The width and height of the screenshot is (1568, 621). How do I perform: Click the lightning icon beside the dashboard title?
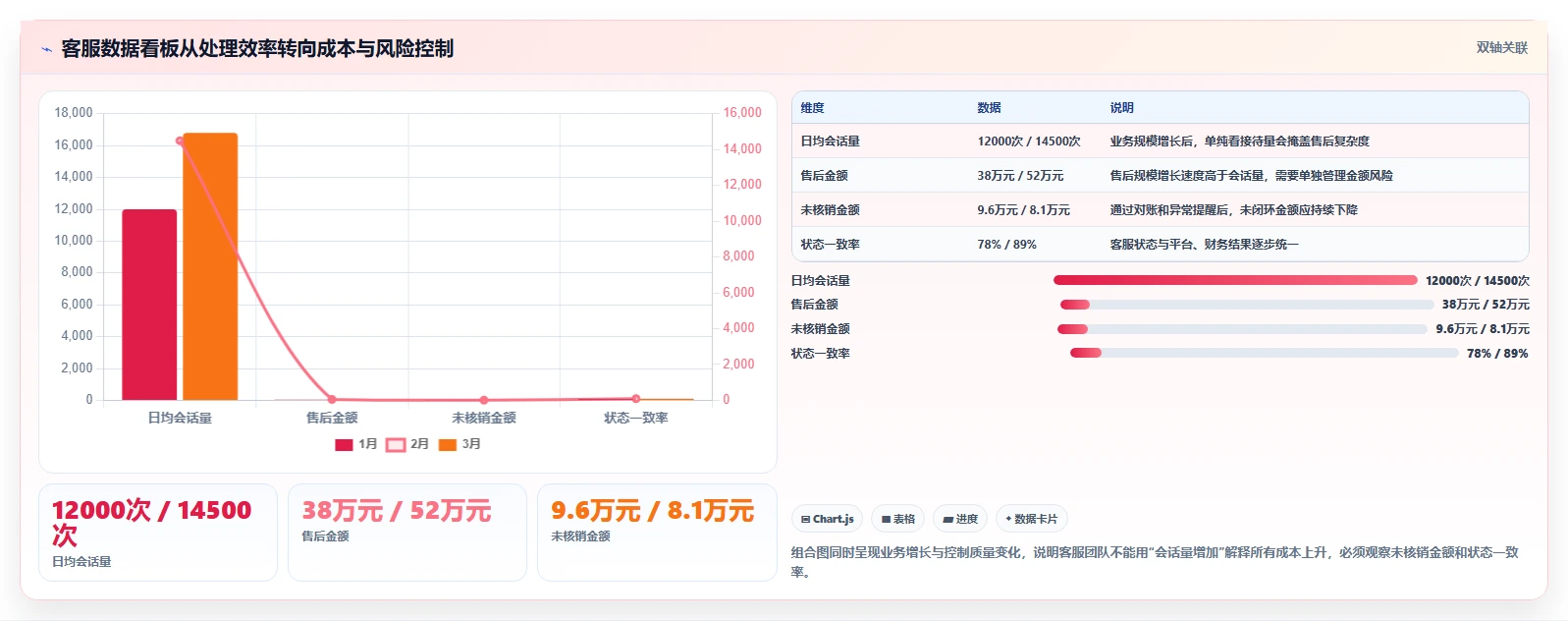click(46, 49)
